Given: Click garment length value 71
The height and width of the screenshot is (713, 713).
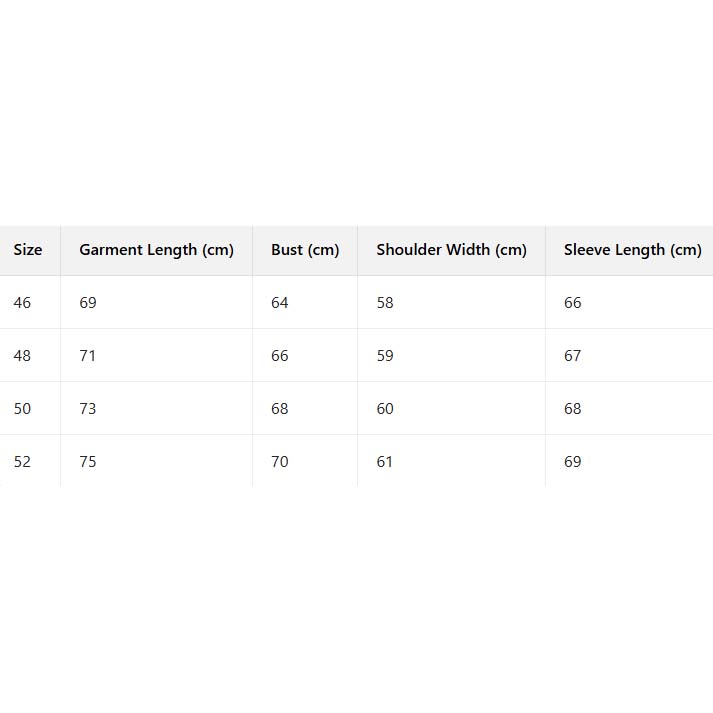Looking at the screenshot, I should pyautogui.click(x=88, y=356).
